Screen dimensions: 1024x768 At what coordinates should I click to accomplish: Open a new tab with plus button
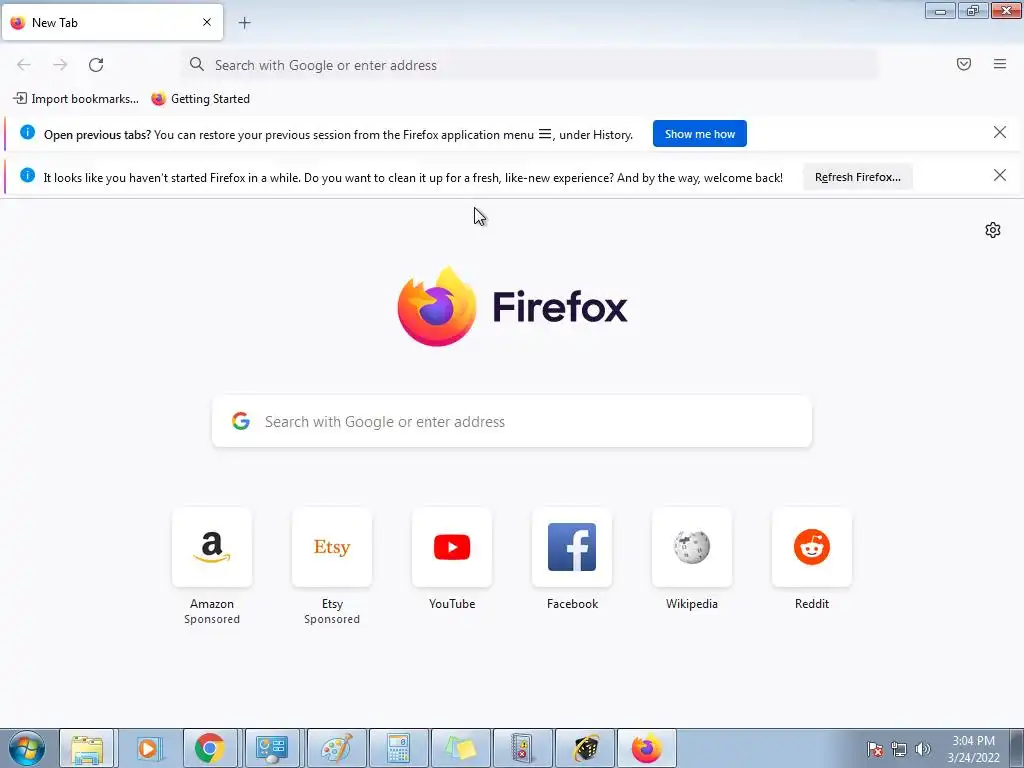244,23
